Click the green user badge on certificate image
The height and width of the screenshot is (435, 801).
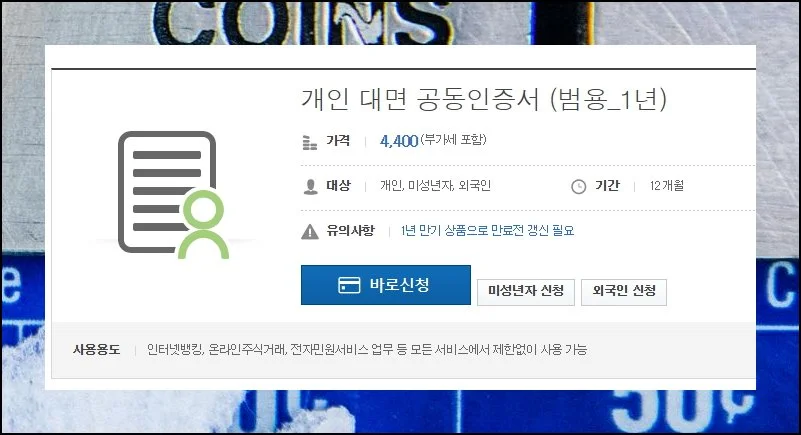[x=204, y=224]
